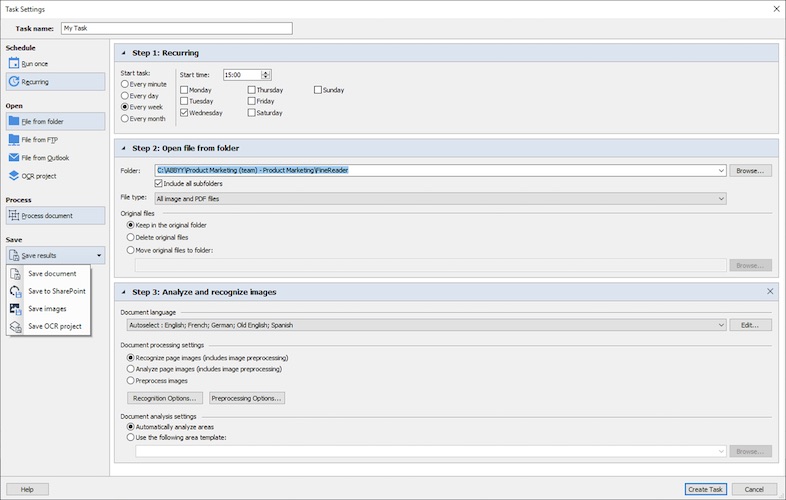
Task: Choose the File from FTP icon
Action: coord(14,140)
